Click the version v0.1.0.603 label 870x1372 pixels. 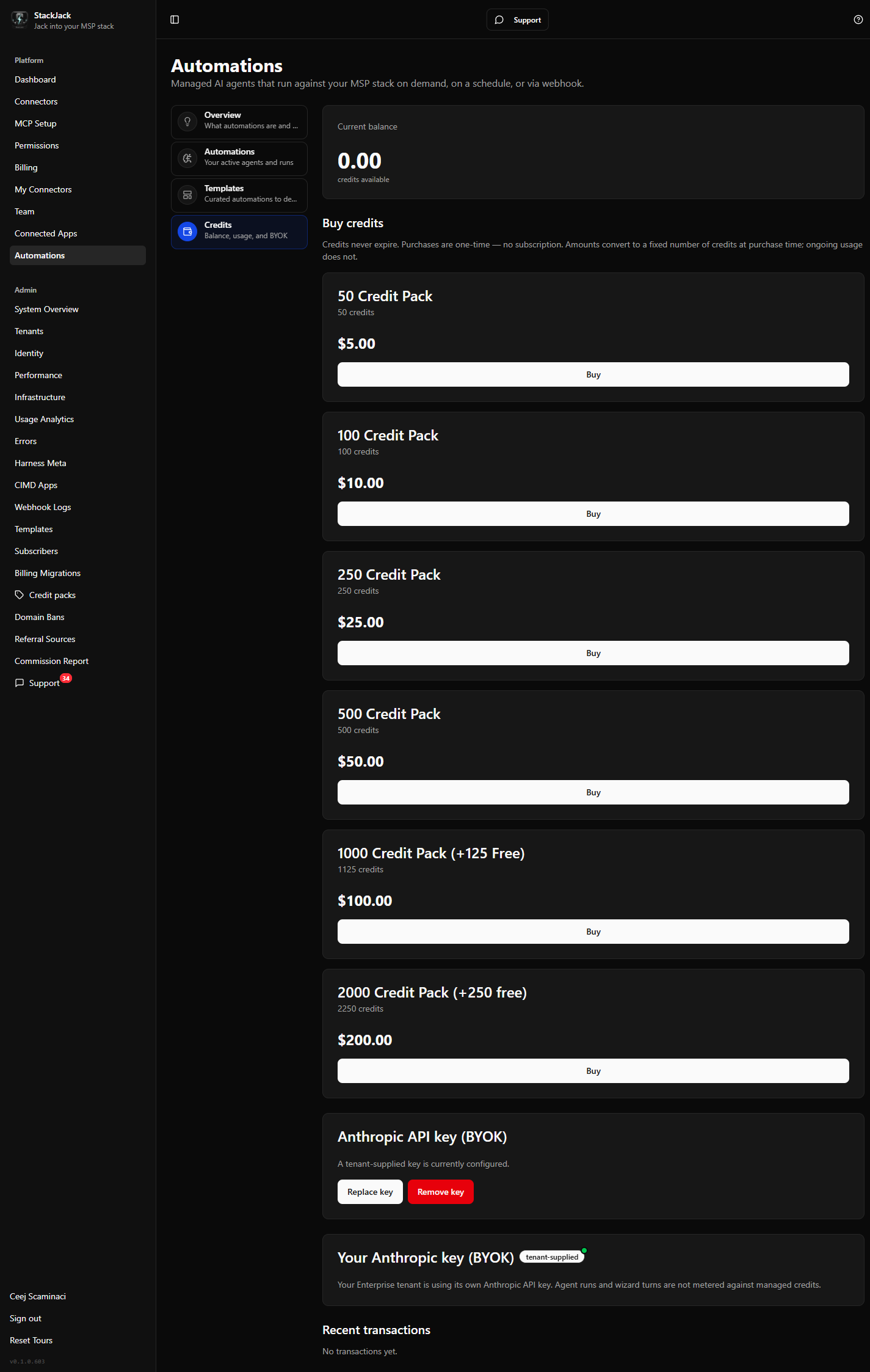pos(27,1362)
